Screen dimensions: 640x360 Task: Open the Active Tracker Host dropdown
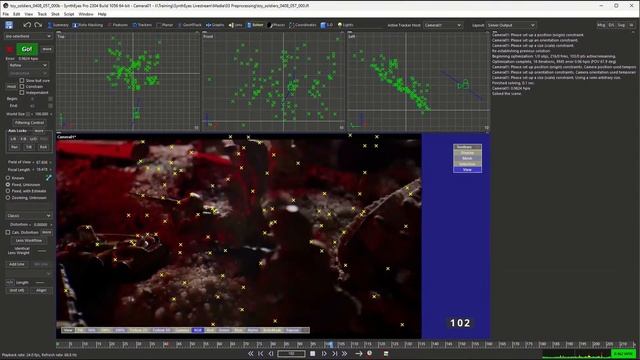(x=443, y=25)
